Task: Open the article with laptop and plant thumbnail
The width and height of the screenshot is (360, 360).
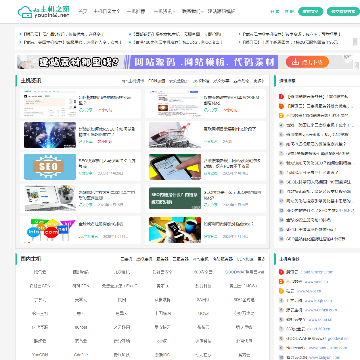Action: [50, 198]
